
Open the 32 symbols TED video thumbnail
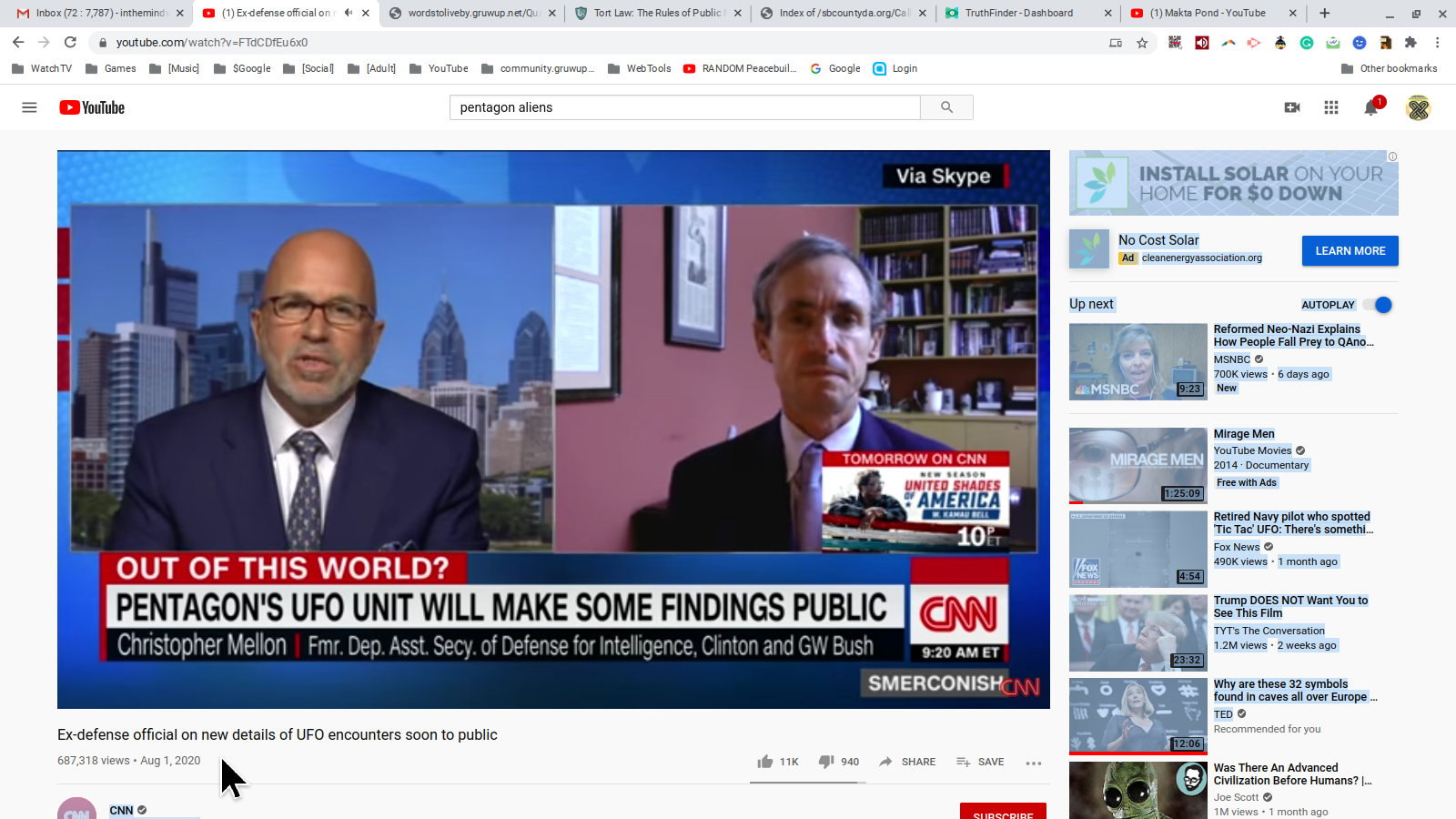pos(1137,717)
